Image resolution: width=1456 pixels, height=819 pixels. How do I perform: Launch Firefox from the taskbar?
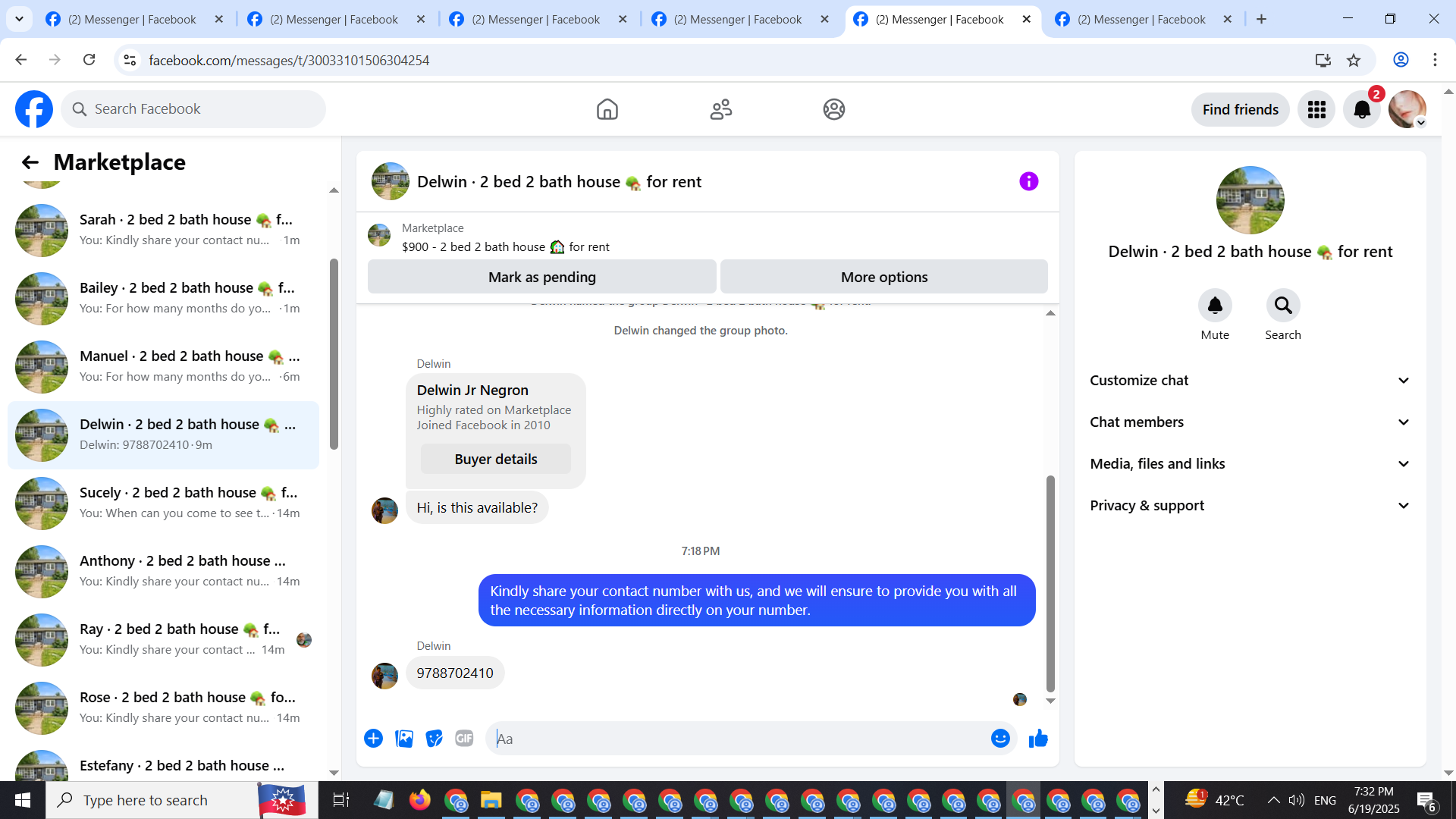[419, 800]
